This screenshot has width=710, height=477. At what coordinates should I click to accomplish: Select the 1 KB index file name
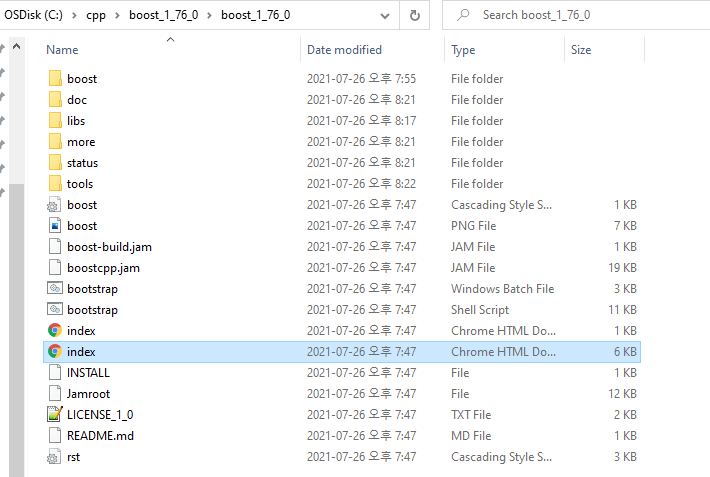pos(81,331)
